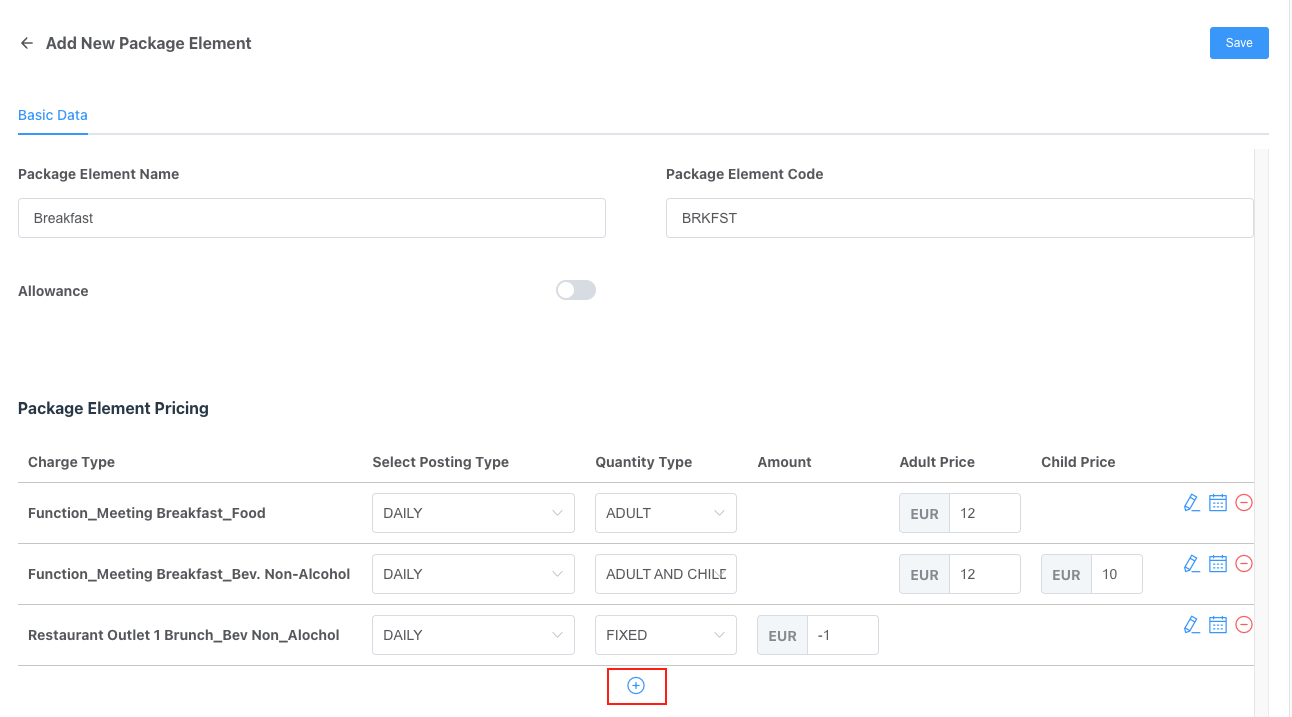Click the Package Element Code field
The image size is (1292, 717).
[959, 218]
